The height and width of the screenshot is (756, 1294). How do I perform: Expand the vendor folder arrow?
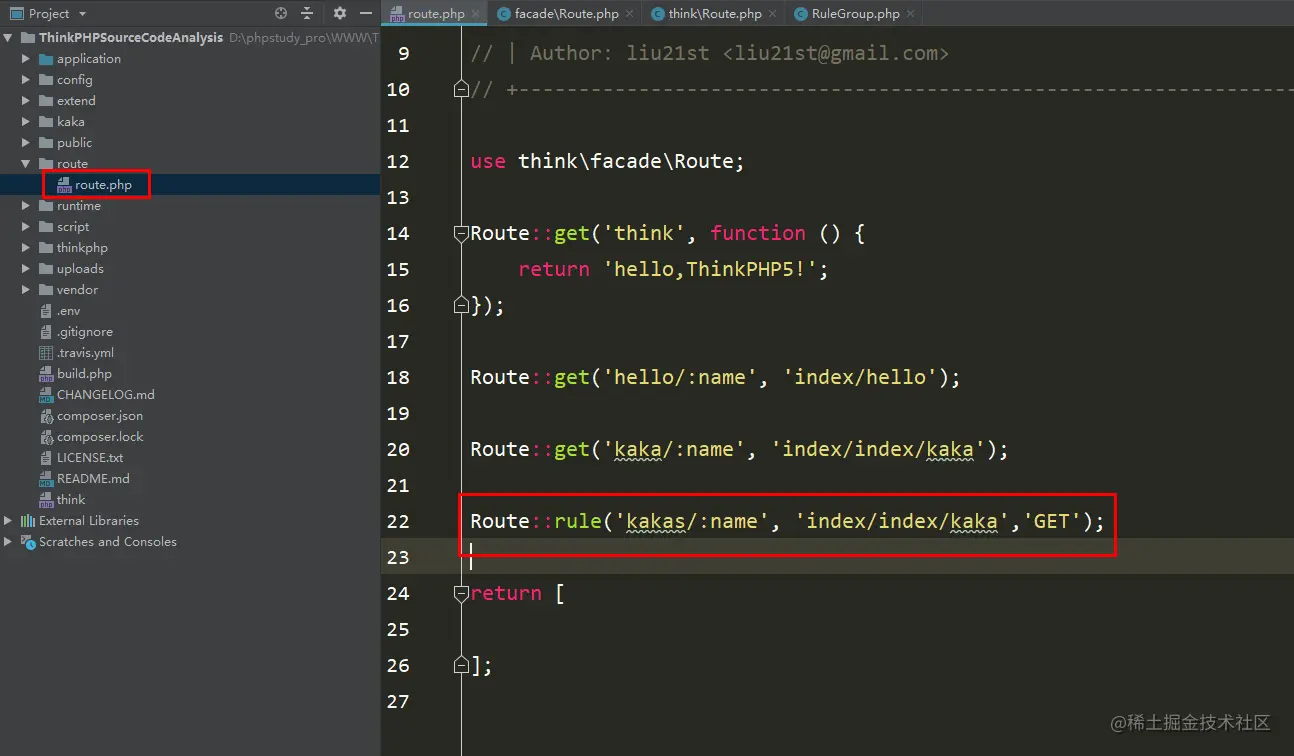coord(27,290)
